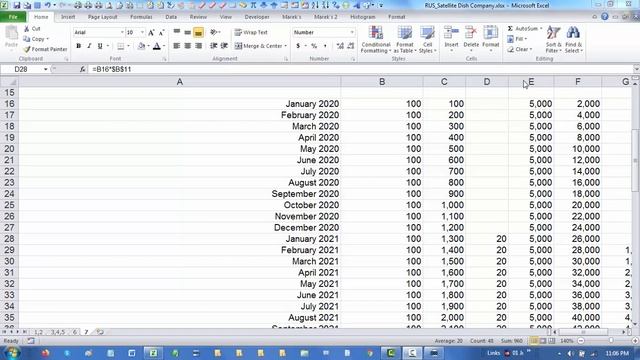The width and height of the screenshot is (640, 360).
Task: Open the Windows Start menu
Action: coord(13,353)
